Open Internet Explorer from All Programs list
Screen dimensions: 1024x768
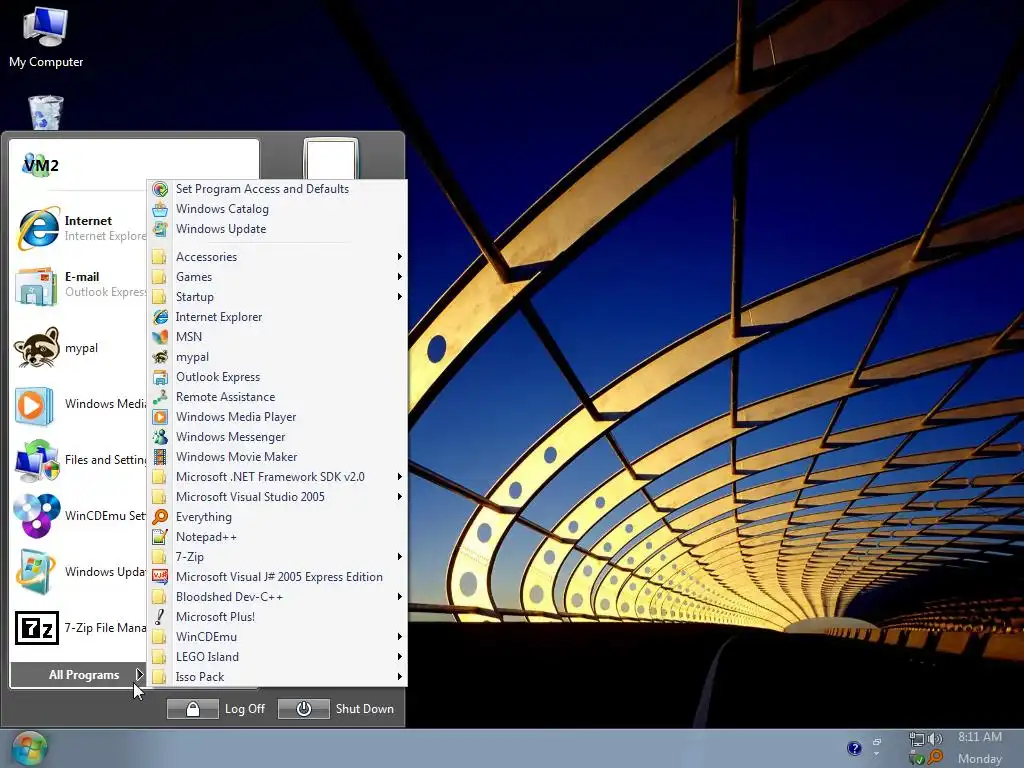(x=278, y=317)
